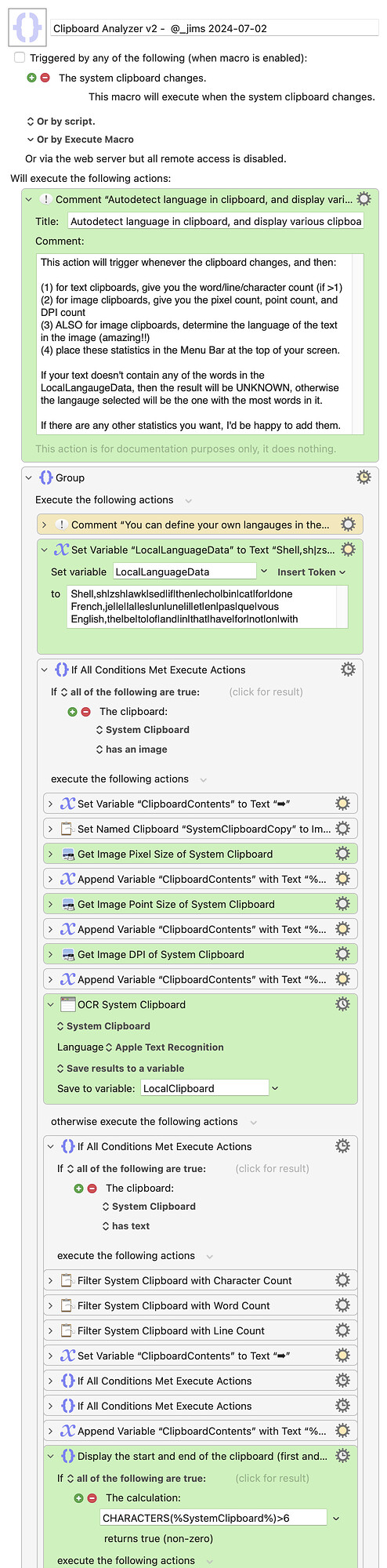Screen dimensions: 387x1568
Task: Click the Group action braces icon
Action: click(x=46, y=477)
